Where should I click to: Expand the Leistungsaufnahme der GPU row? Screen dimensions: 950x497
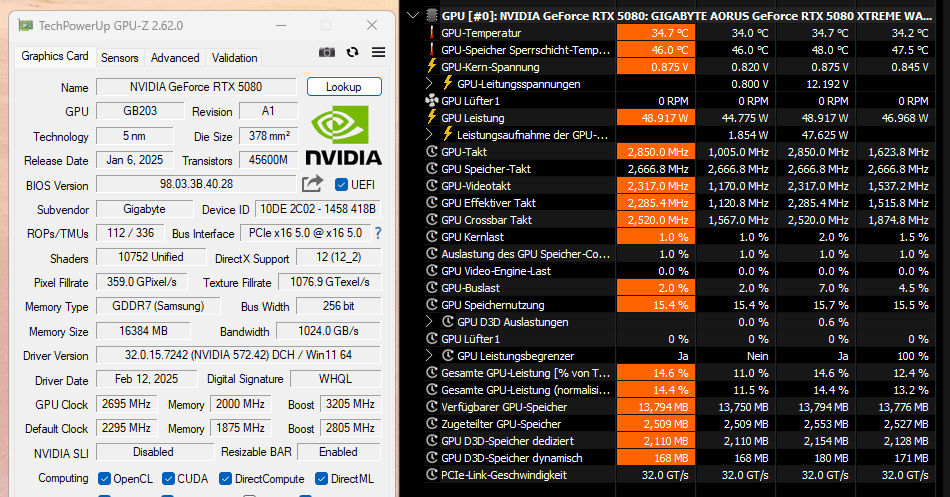click(x=429, y=134)
